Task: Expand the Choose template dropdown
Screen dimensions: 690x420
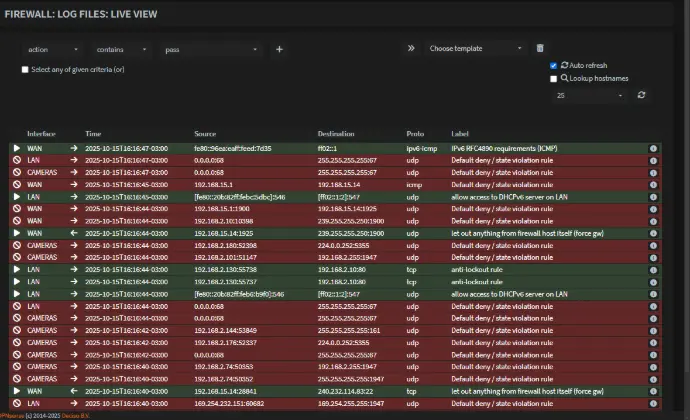Action: [x=474, y=48]
